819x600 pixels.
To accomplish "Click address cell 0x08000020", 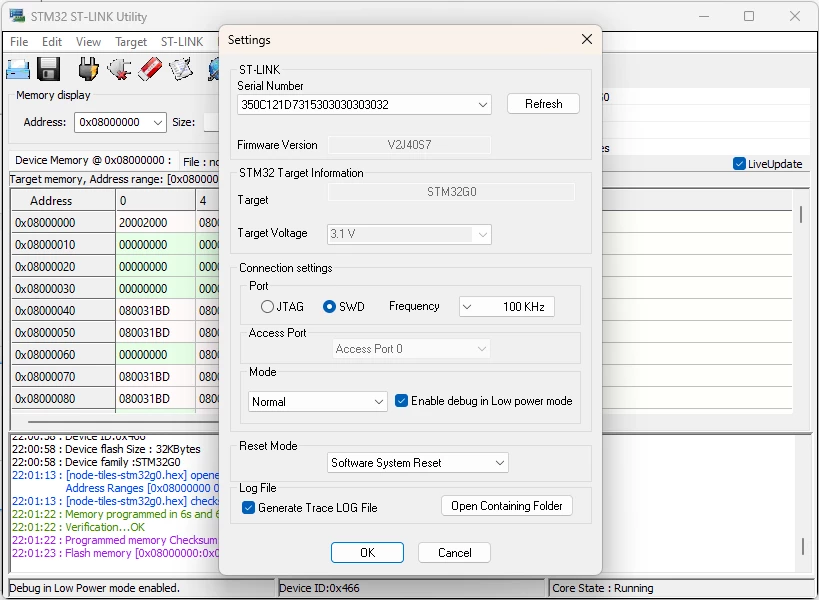I will point(63,267).
